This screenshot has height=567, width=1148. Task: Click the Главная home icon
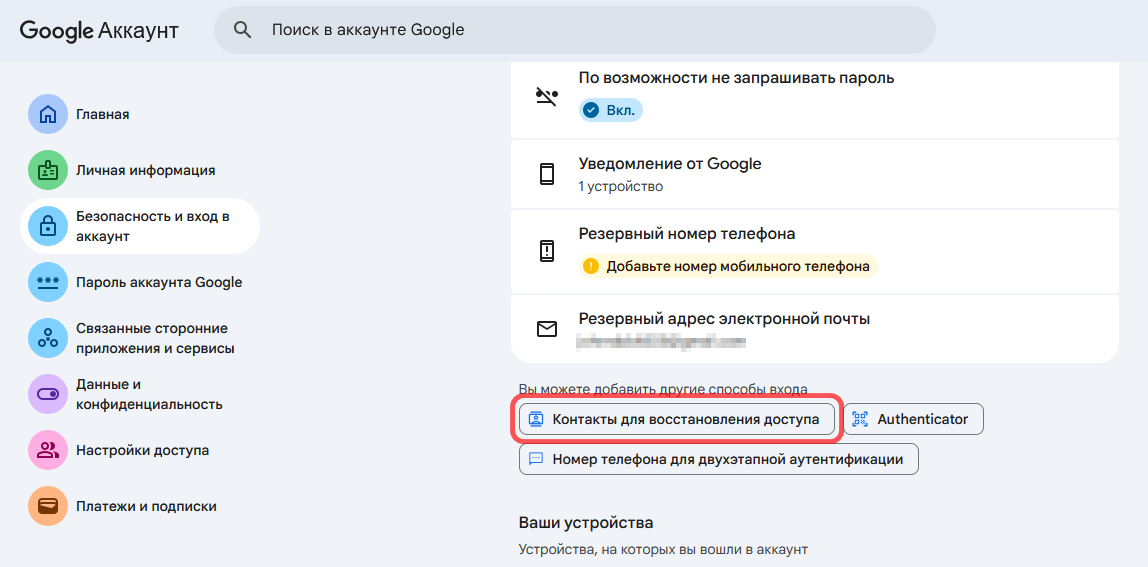pos(47,115)
